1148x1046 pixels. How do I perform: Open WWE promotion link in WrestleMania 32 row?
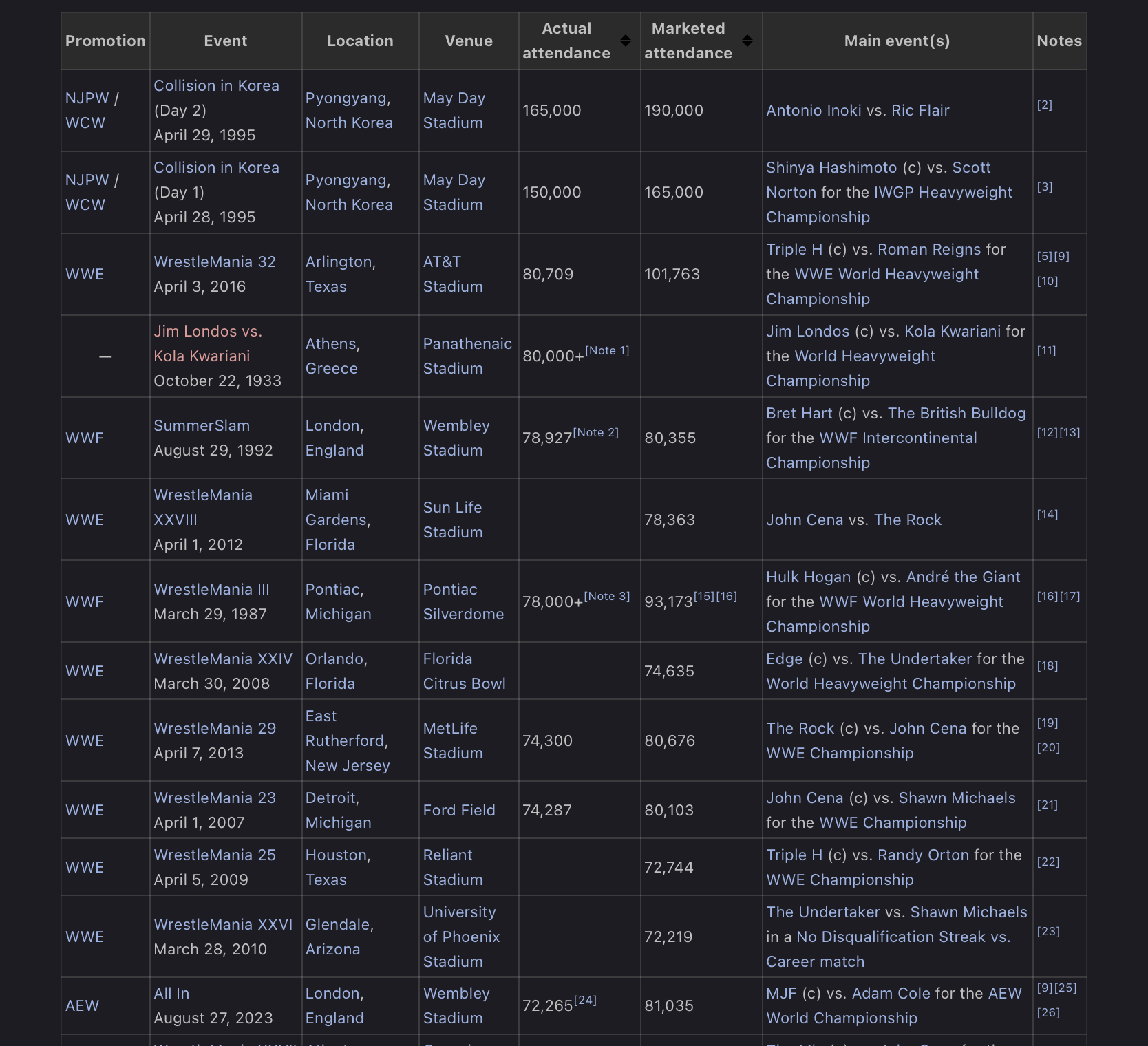(85, 275)
